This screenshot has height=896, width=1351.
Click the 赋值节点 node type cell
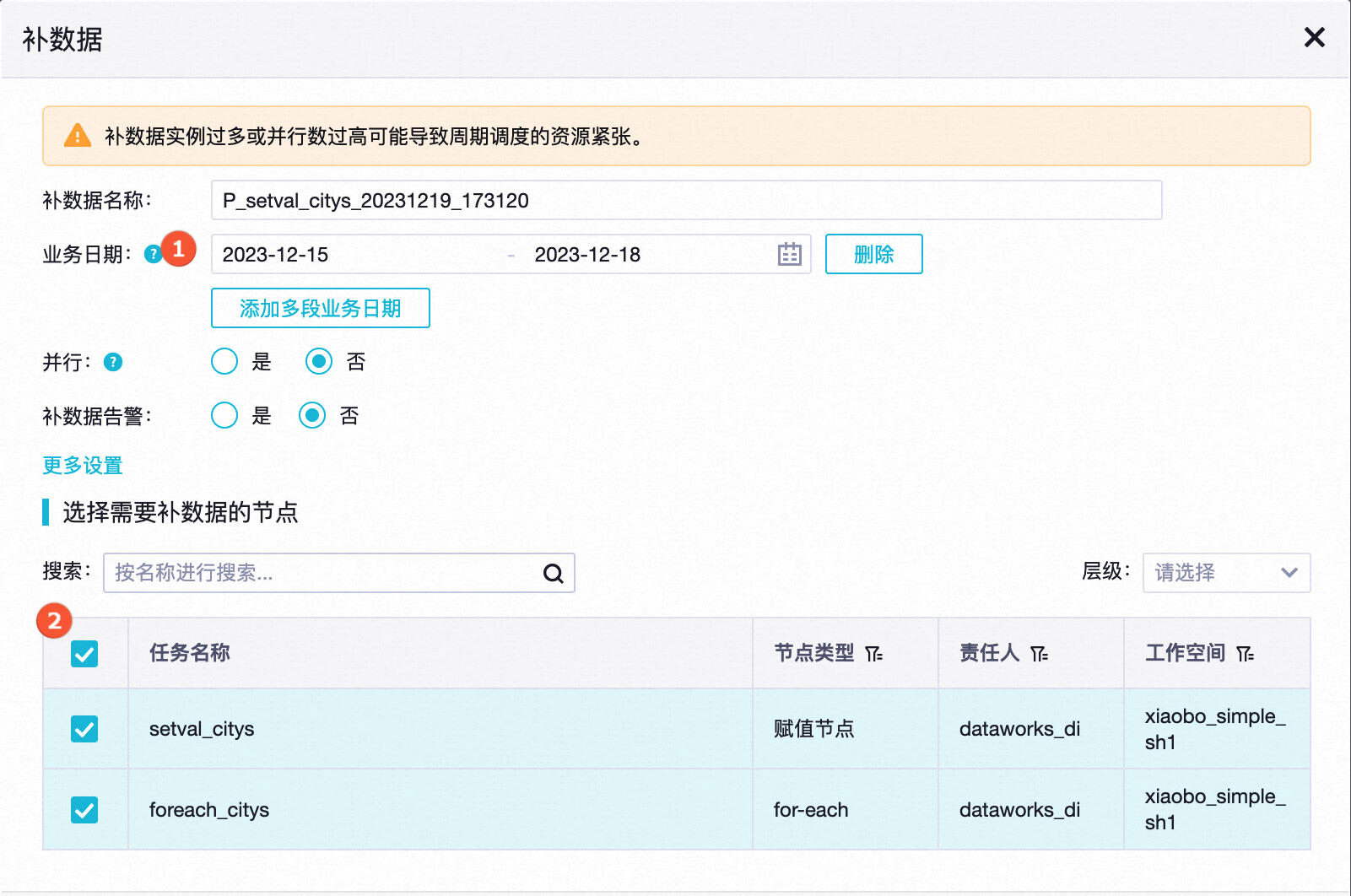(x=814, y=729)
